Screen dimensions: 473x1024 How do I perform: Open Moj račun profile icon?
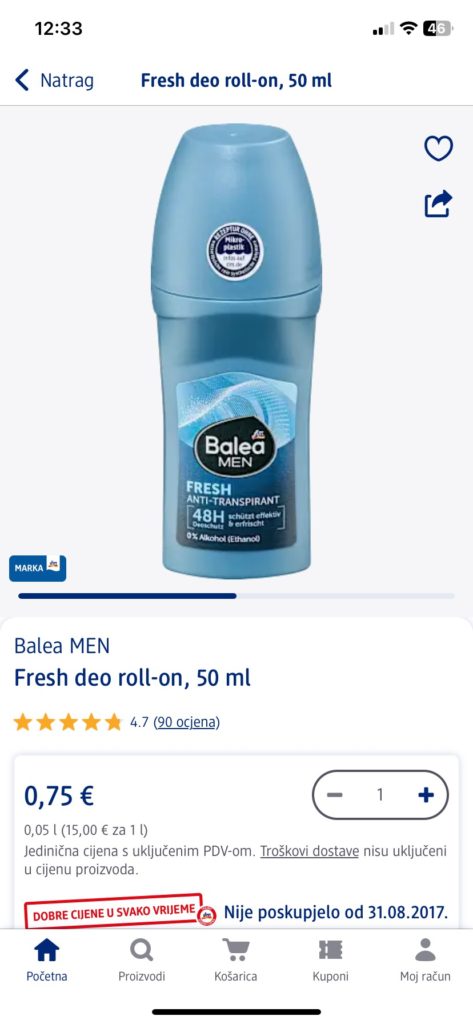tap(425, 950)
